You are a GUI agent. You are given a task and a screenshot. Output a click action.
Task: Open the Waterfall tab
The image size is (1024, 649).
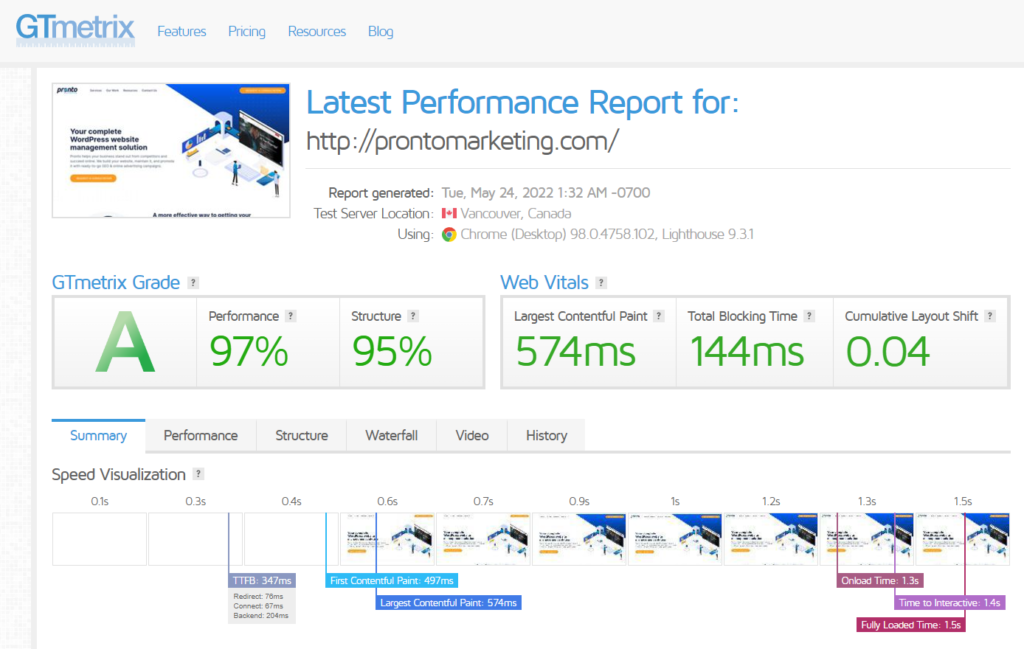coord(391,435)
